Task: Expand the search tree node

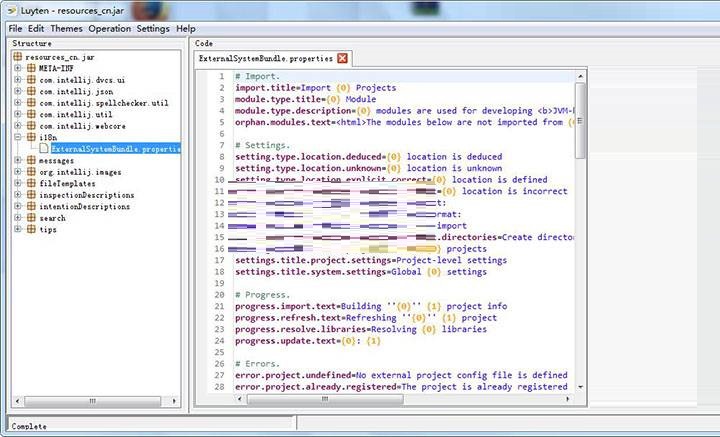Action: pyautogui.click(x=17, y=218)
